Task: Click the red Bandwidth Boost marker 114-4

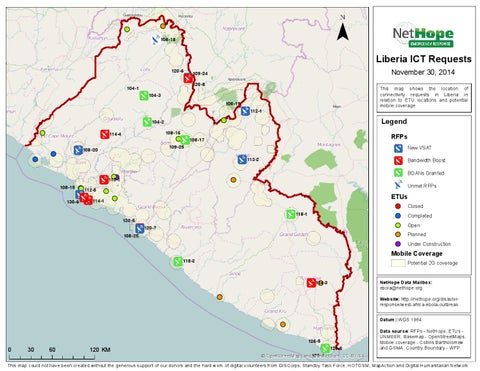Action: coord(105,134)
